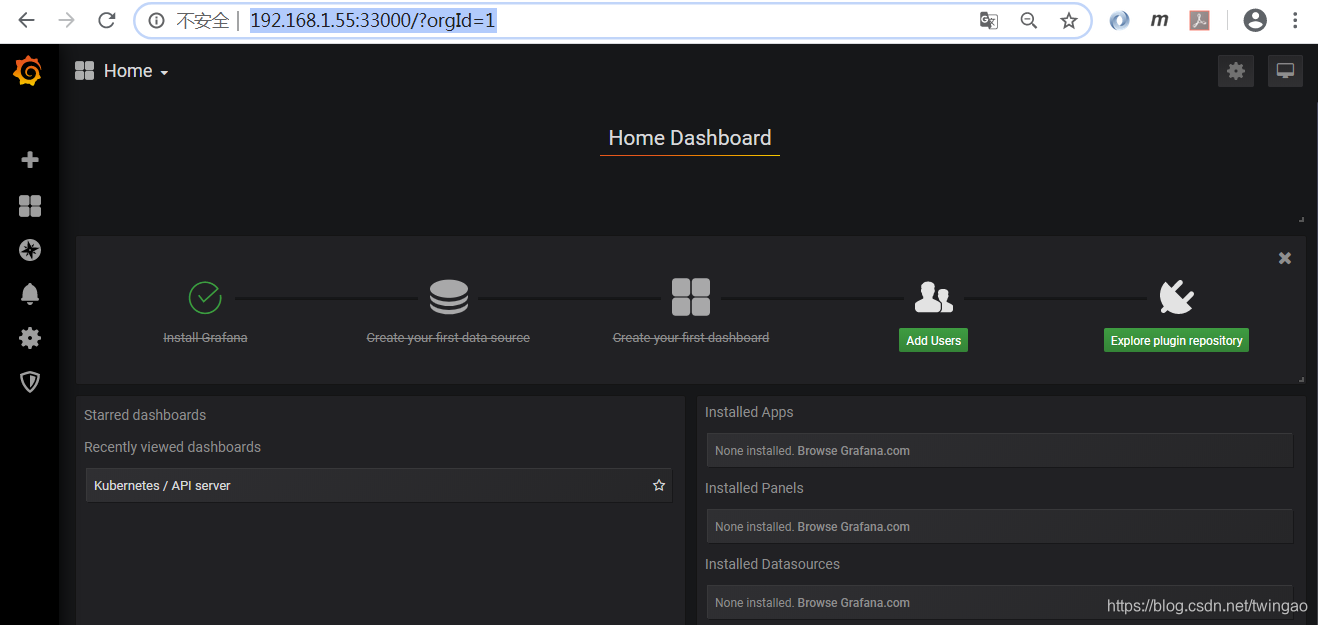This screenshot has height=625, width=1318.
Task: Click the first dashboard grid icon
Action: (691, 297)
